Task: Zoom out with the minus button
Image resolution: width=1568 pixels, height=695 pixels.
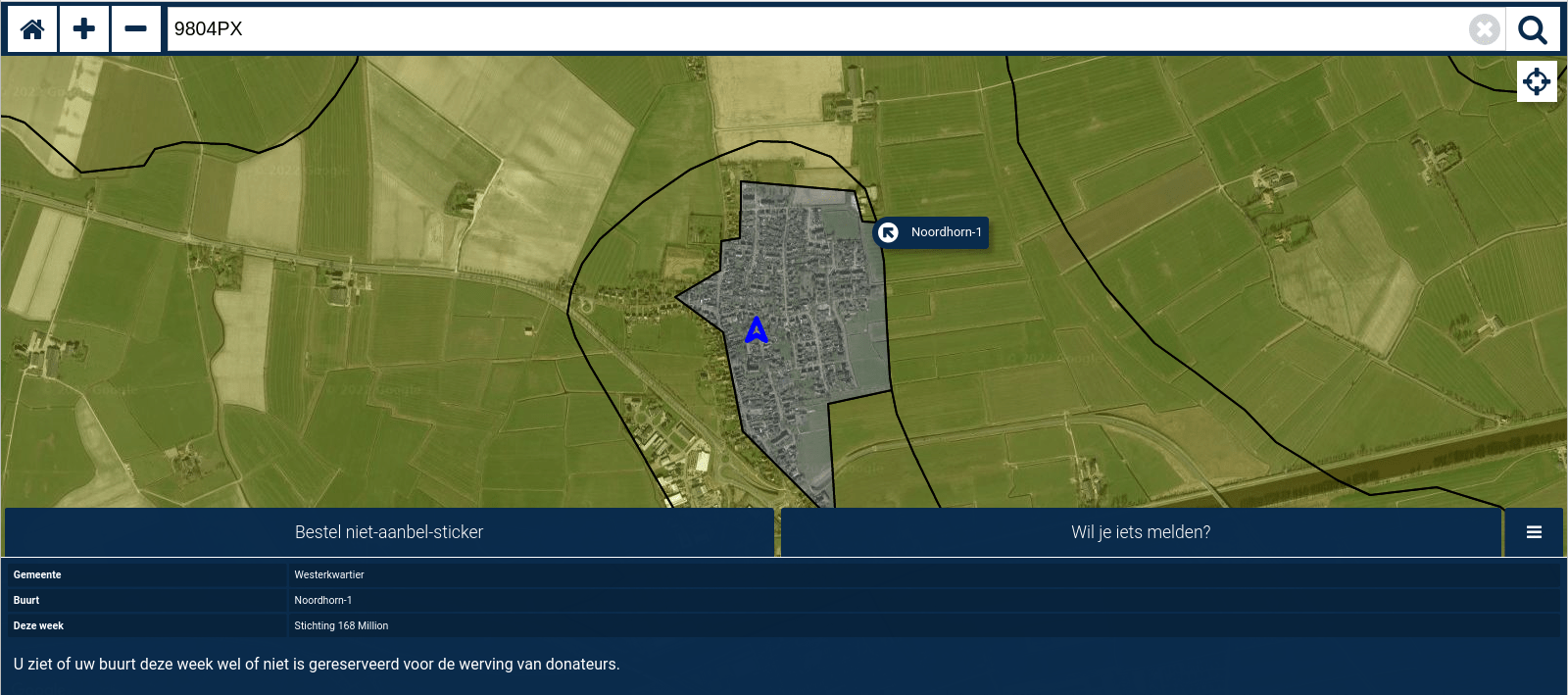Action: 136,29
